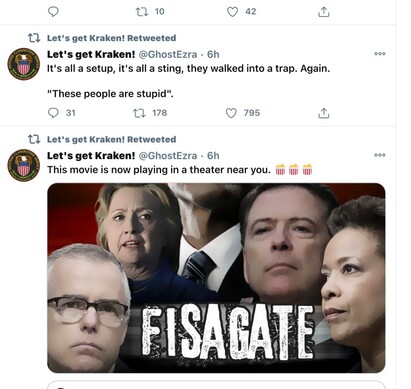Open avatar of the "It's all a setup" tweet
411x389 pixels.
click(24, 64)
